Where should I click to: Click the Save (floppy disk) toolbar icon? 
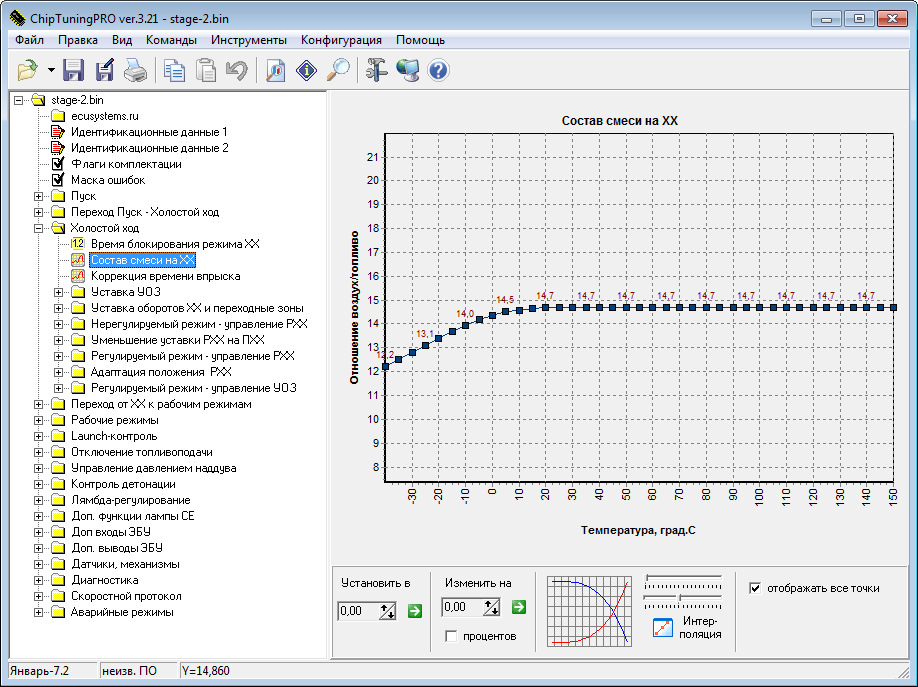(x=73, y=70)
